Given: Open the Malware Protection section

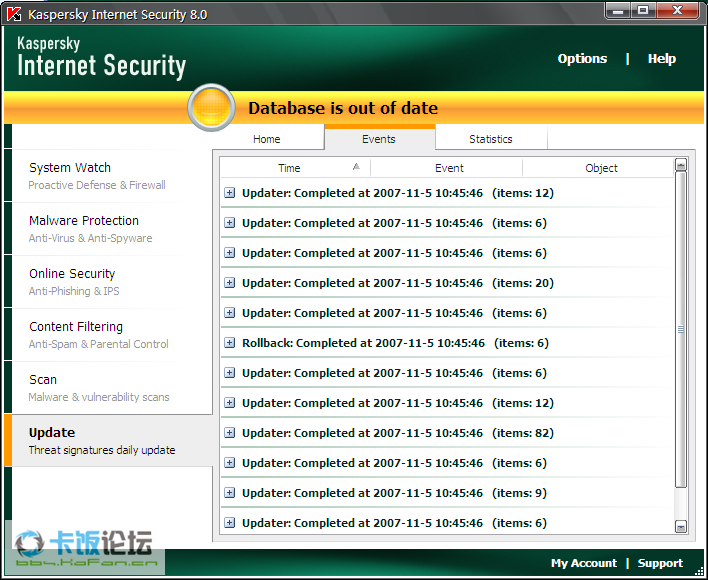Looking at the screenshot, I should tap(112, 228).
